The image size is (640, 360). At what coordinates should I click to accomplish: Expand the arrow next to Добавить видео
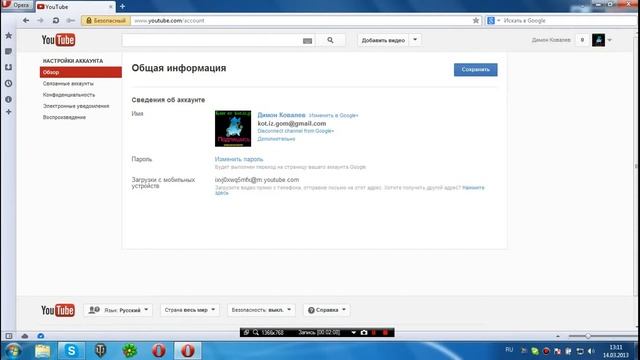tap(415, 40)
